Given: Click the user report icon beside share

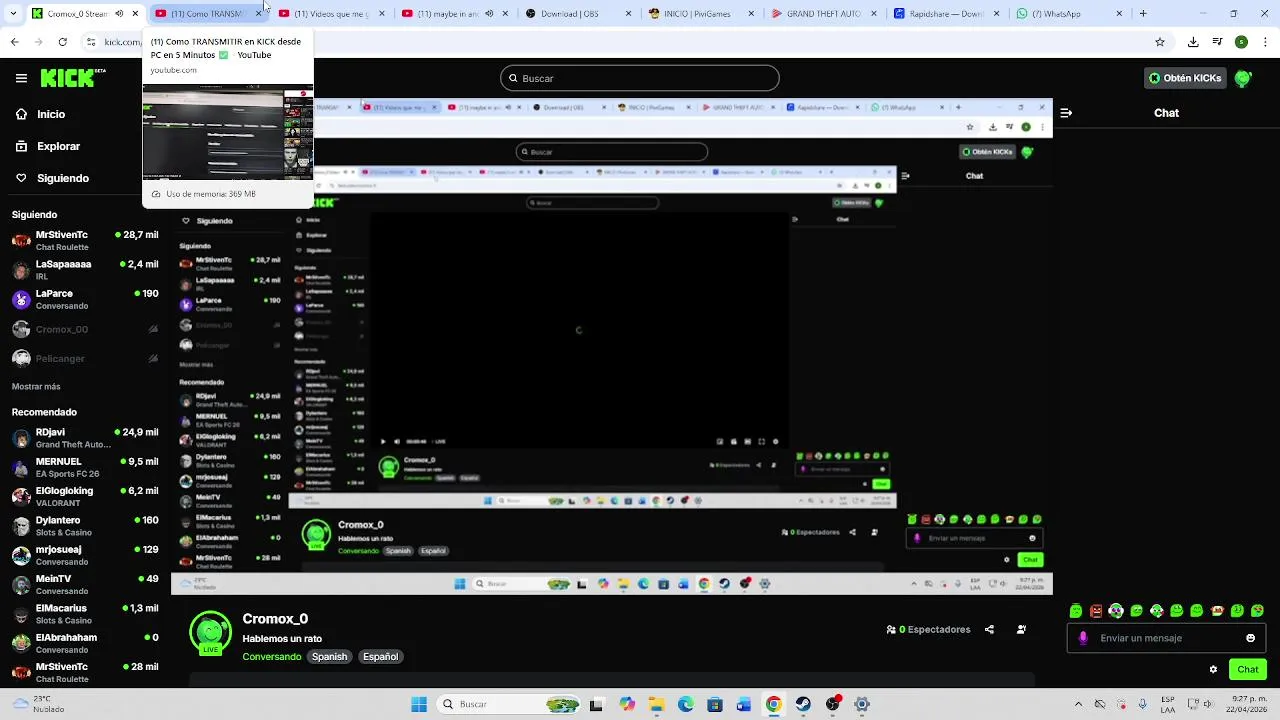Looking at the screenshot, I should click(1021, 630).
